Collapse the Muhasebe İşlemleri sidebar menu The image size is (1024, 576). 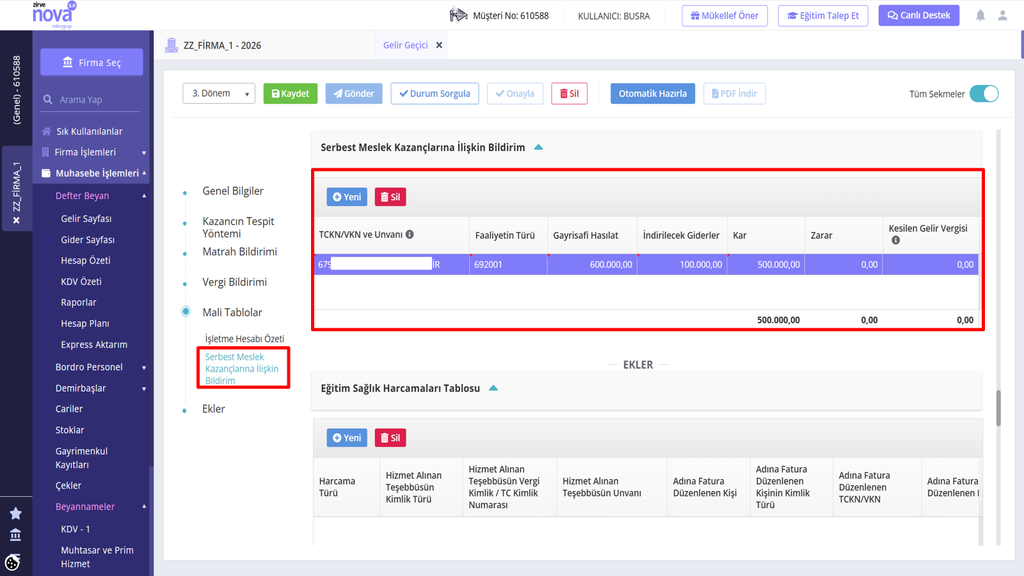point(93,173)
